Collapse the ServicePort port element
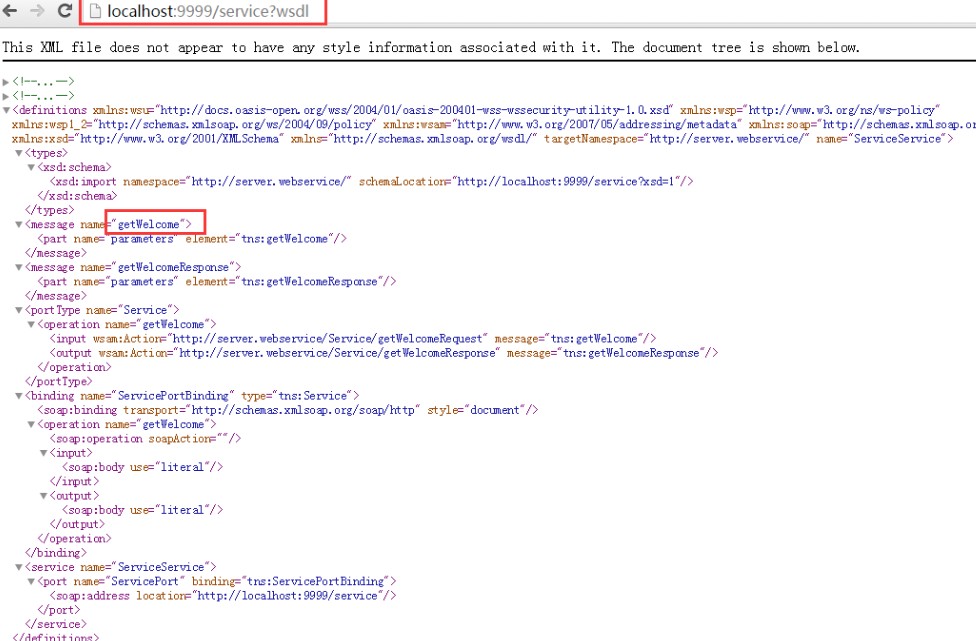Image resolution: width=976 pixels, height=641 pixels. tap(31, 583)
